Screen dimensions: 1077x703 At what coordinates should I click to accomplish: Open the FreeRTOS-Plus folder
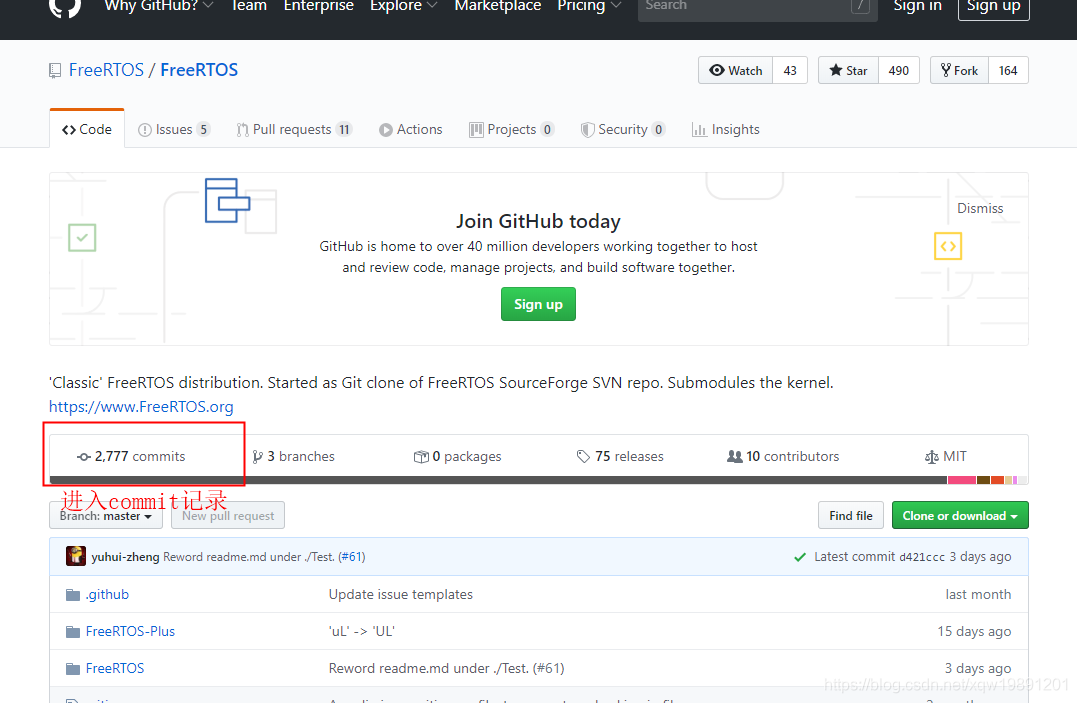point(131,632)
